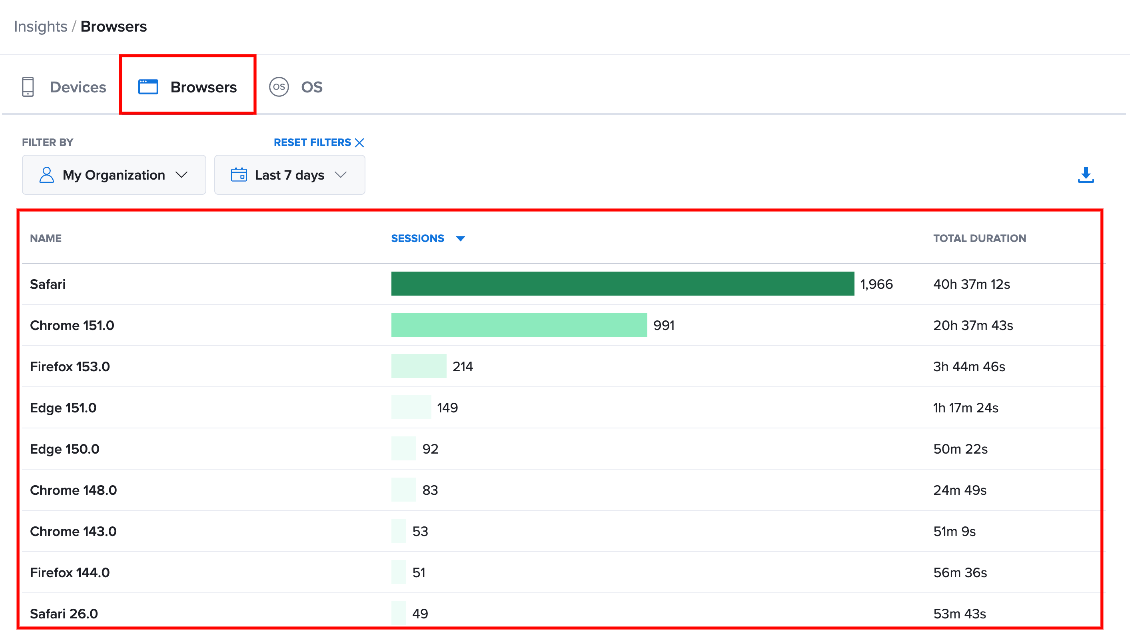Click the Browsers breadcrumb title

[x=114, y=27]
